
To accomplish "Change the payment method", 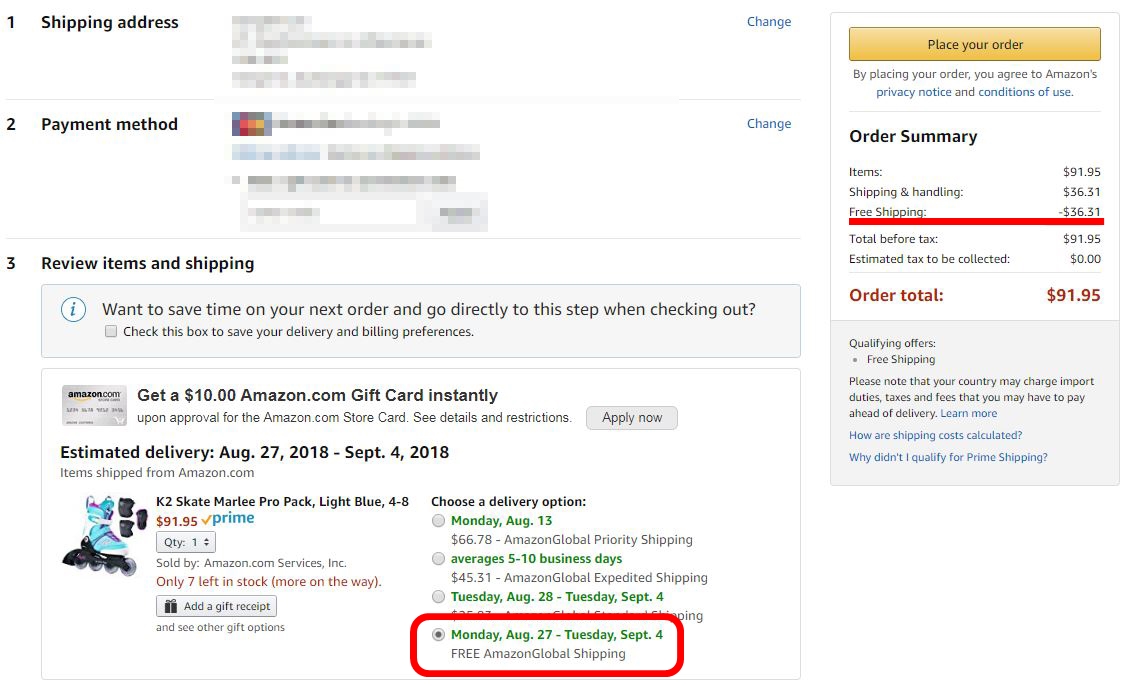I will [768, 124].
